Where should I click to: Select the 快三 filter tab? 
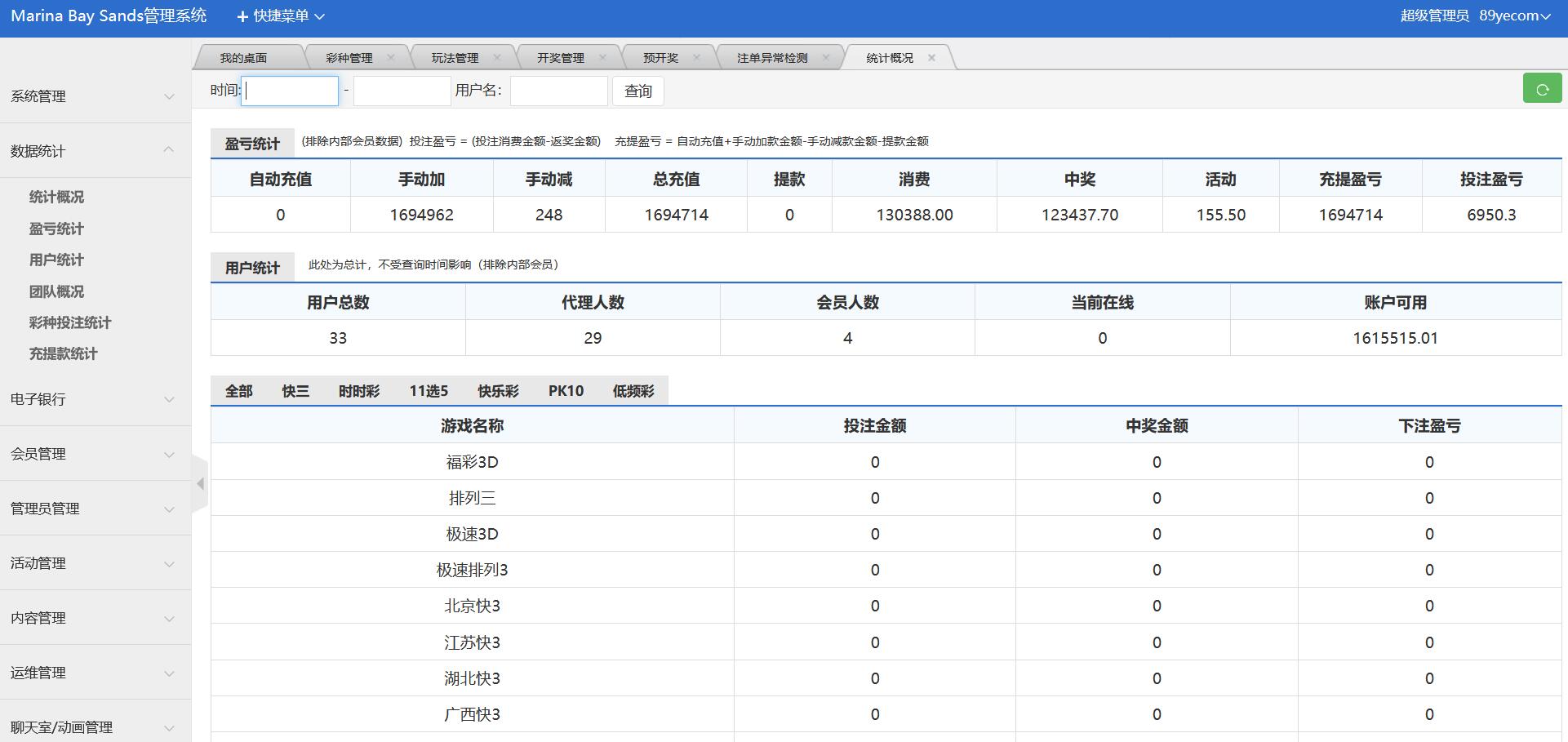[295, 390]
